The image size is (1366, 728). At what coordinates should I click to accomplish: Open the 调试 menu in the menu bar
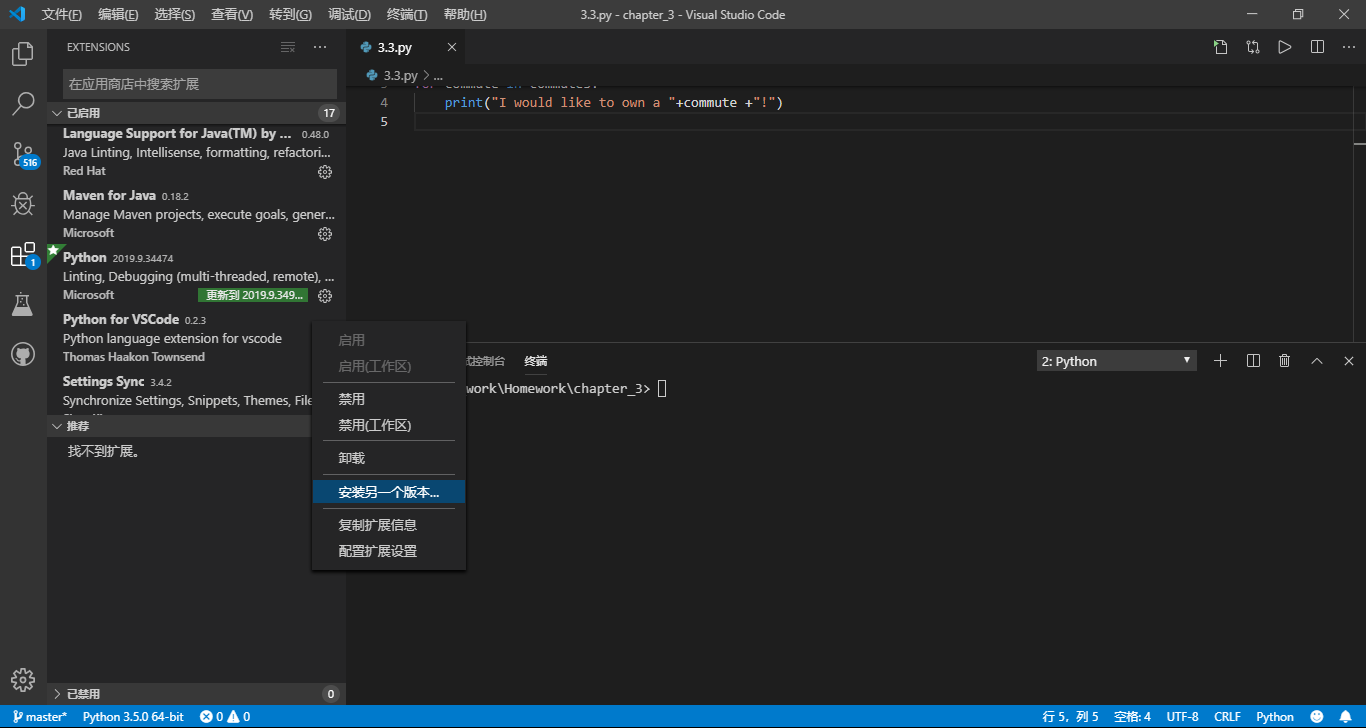click(x=348, y=14)
